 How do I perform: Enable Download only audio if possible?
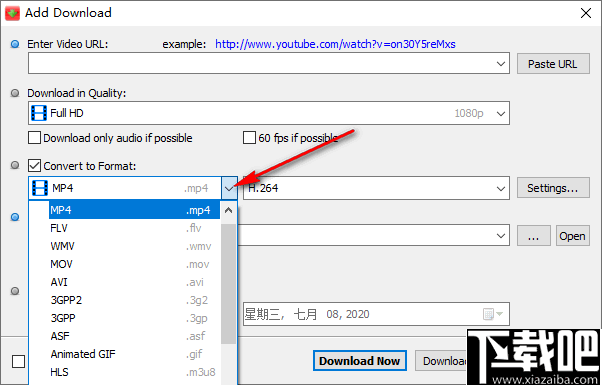(x=35, y=137)
